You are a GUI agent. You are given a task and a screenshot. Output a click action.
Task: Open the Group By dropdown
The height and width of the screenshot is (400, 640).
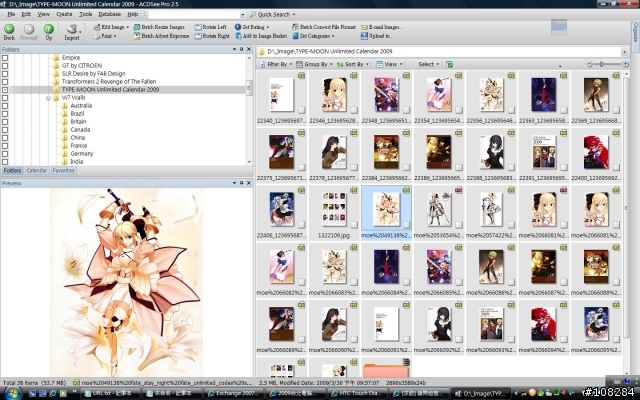(x=314, y=64)
